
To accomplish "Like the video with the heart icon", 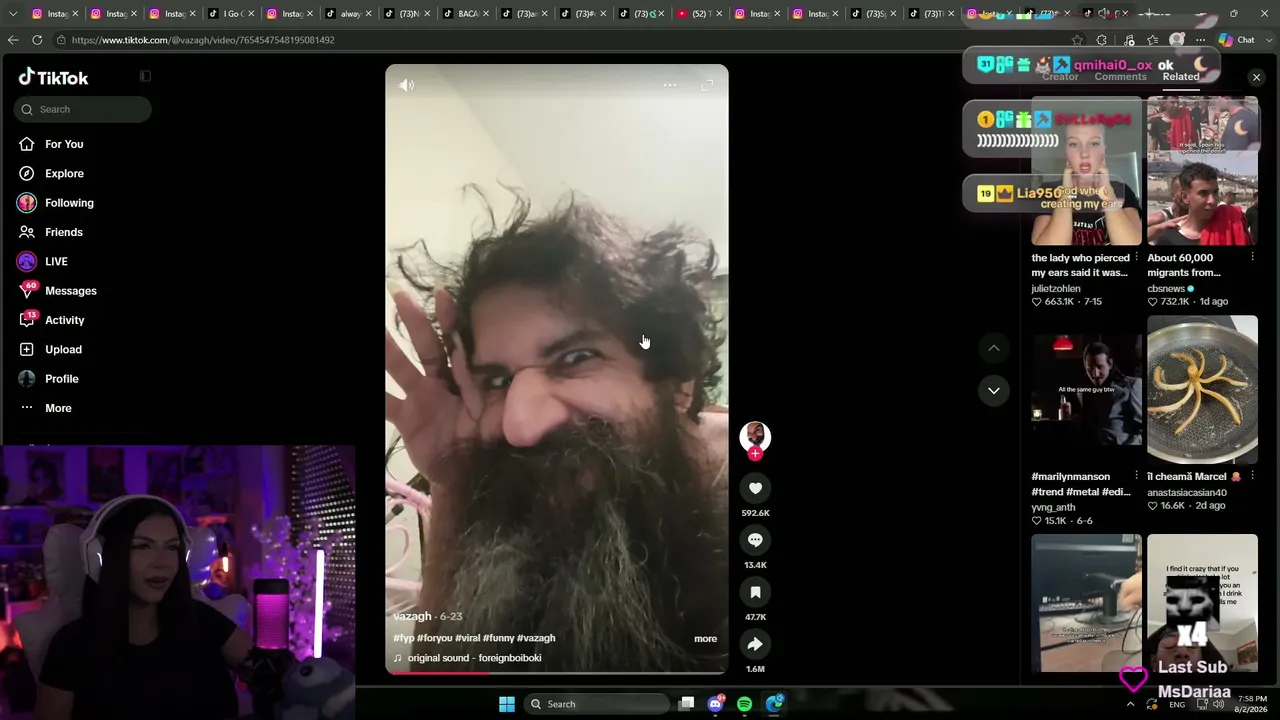I will click(755, 488).
